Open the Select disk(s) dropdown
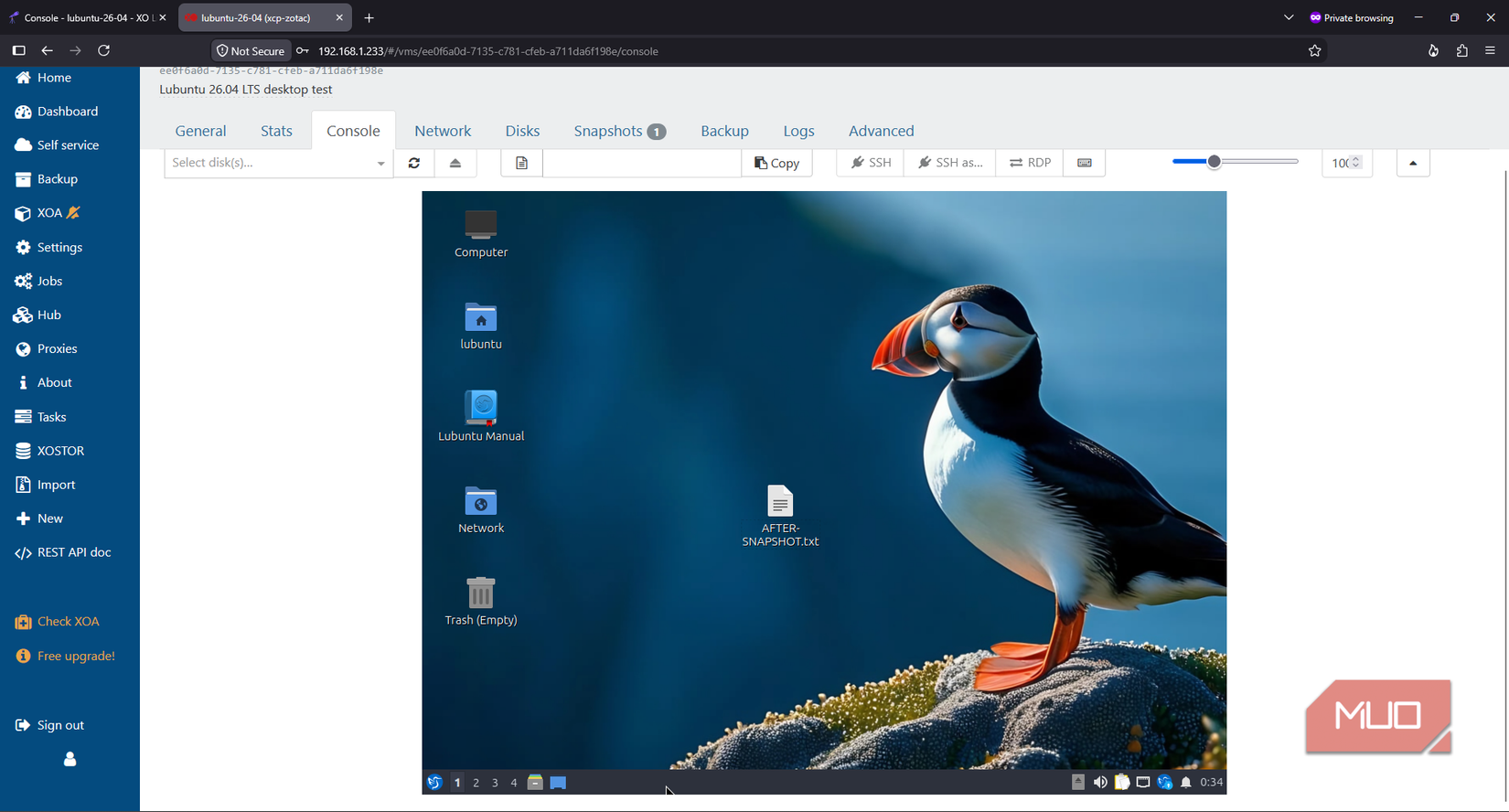1509x812 pixels. point(278,163)
